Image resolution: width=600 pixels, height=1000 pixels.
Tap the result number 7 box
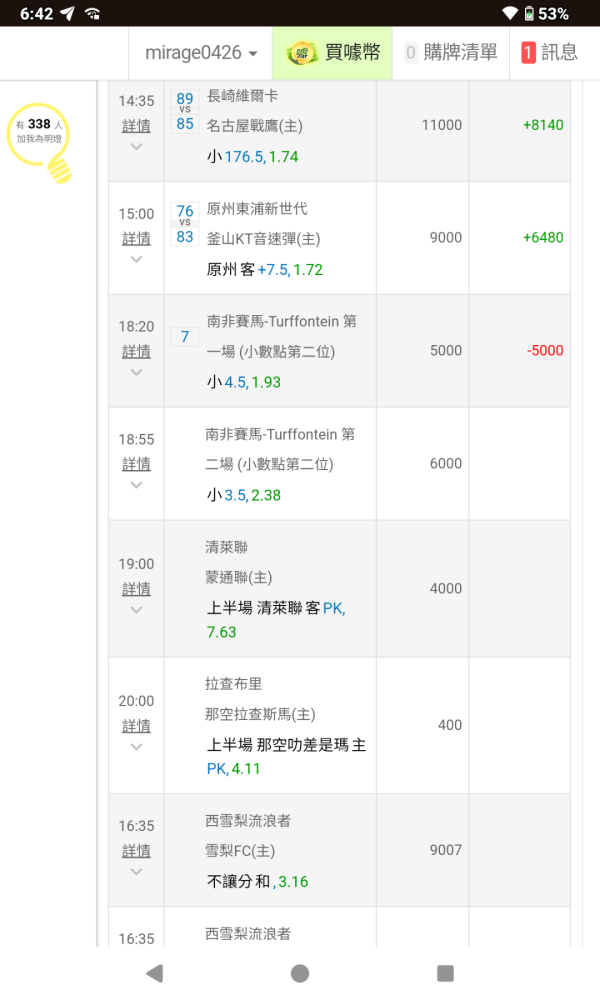pyautogui.click(x=185, y=337)
